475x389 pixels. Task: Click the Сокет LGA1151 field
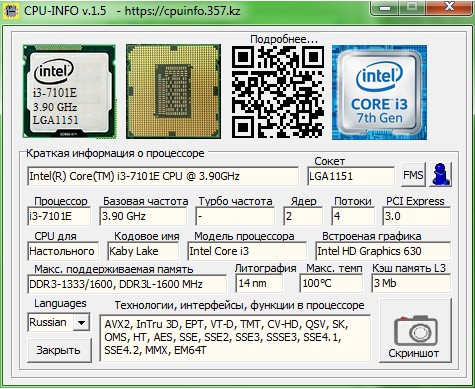pyautogui.click(x=351, y=176)
